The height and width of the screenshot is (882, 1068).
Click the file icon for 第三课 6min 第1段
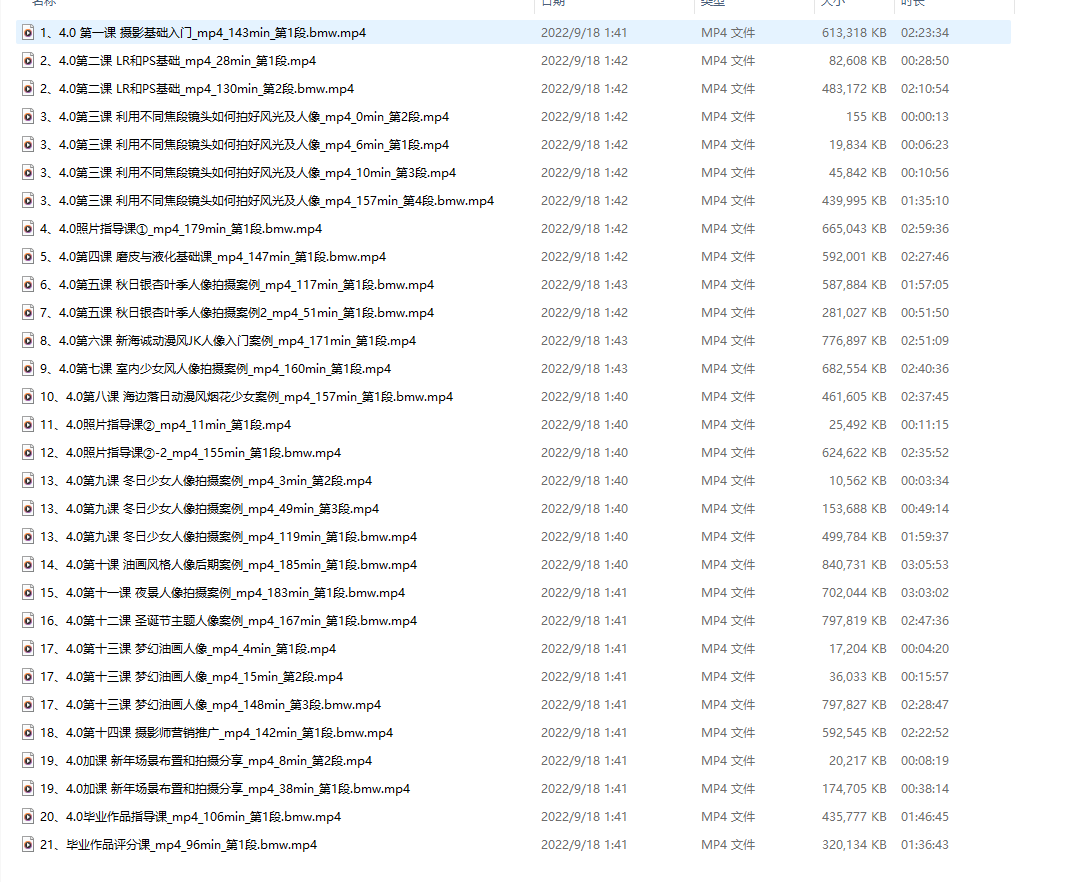click(28, 144)
